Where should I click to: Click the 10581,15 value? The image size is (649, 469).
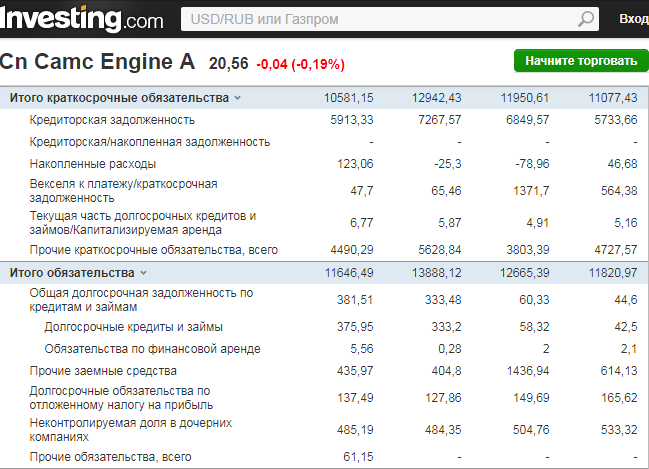pos(349,98)
